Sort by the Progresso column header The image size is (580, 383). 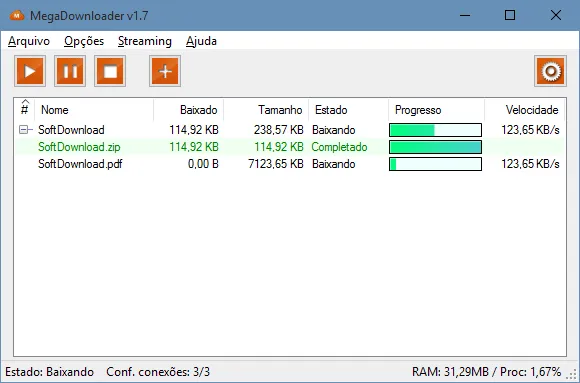[436, 110]
